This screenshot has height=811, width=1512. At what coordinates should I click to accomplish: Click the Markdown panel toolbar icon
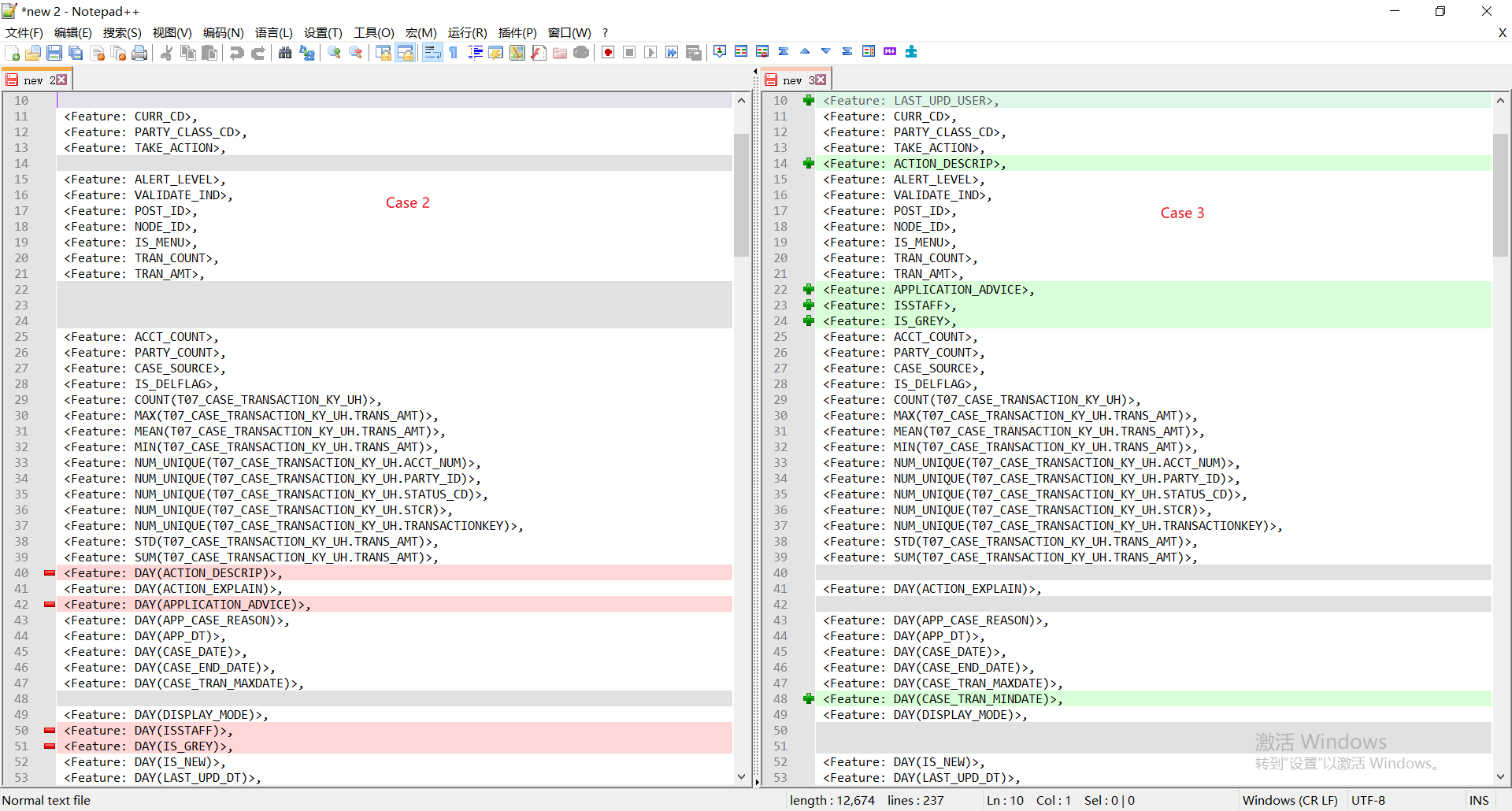click(x=890, y=51)
